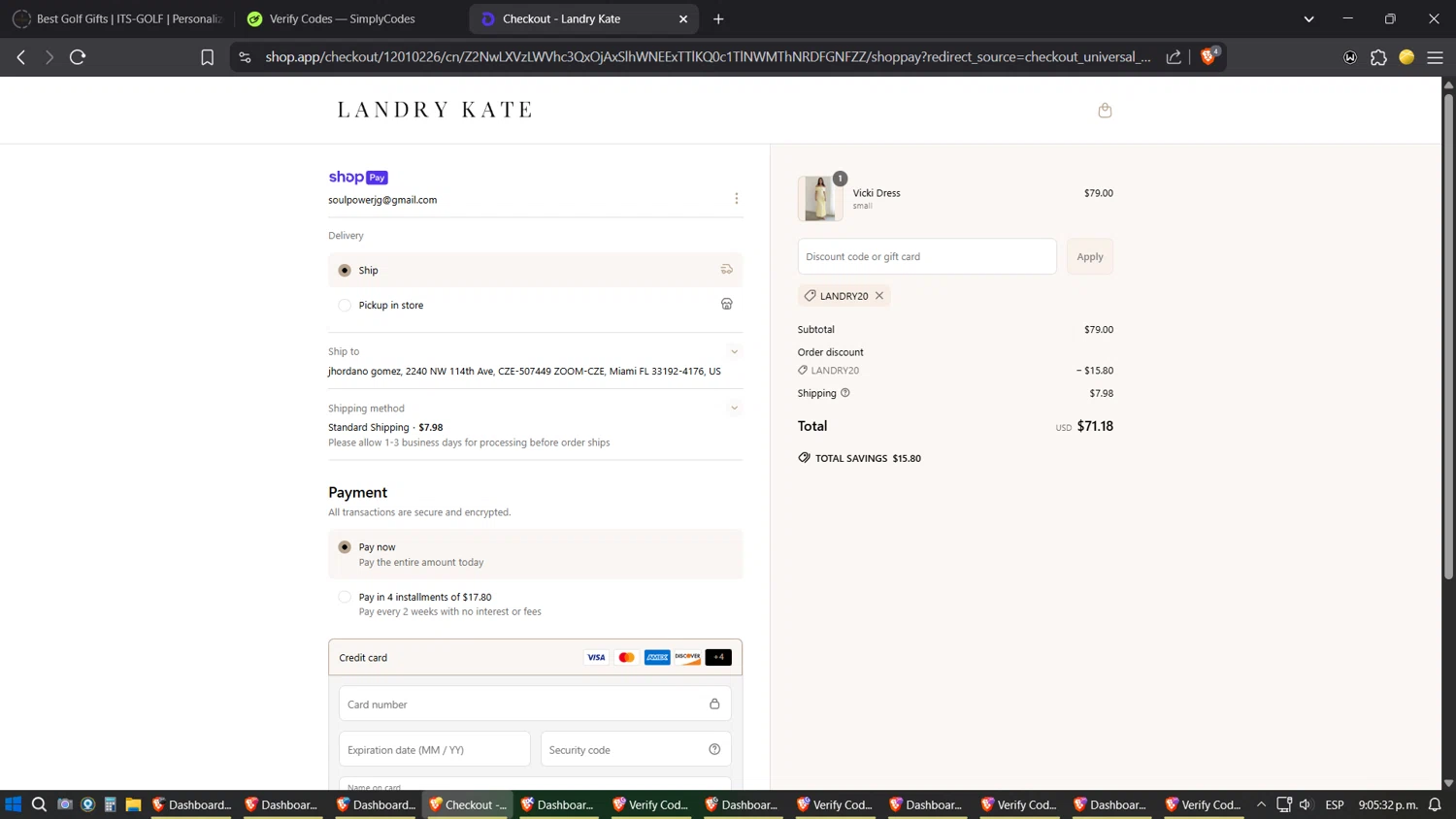
Task: Click the store icon beside Pickup in store
Action: click(726, 304)
